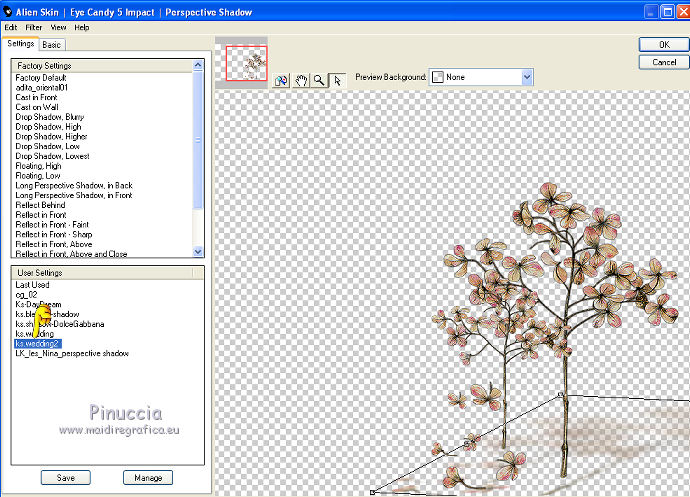Switch to the Settings tab
The image size is (690, 497).
tap(20, 44)
